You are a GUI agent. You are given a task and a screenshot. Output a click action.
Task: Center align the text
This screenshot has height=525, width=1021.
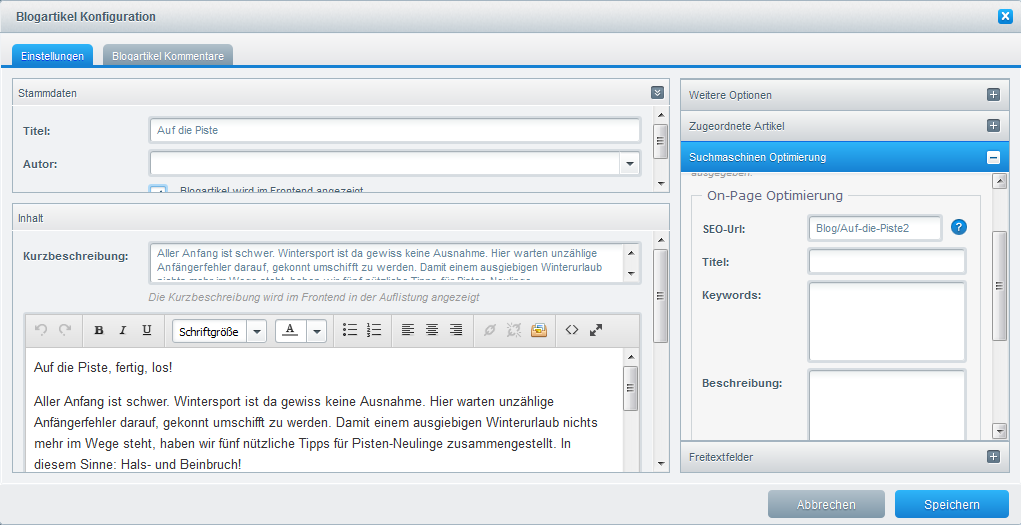coord(432,330)
